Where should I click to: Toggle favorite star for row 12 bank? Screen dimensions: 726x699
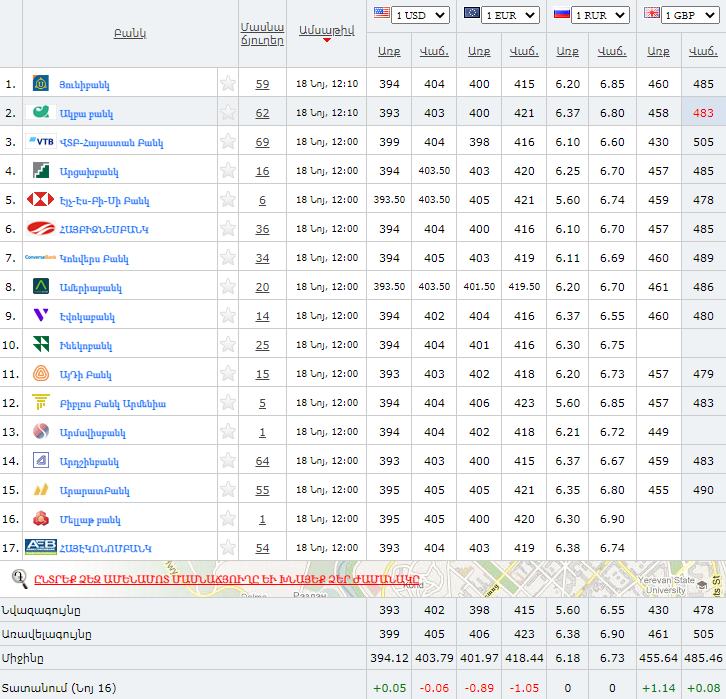pyautogui.click(x=228, y=402)
